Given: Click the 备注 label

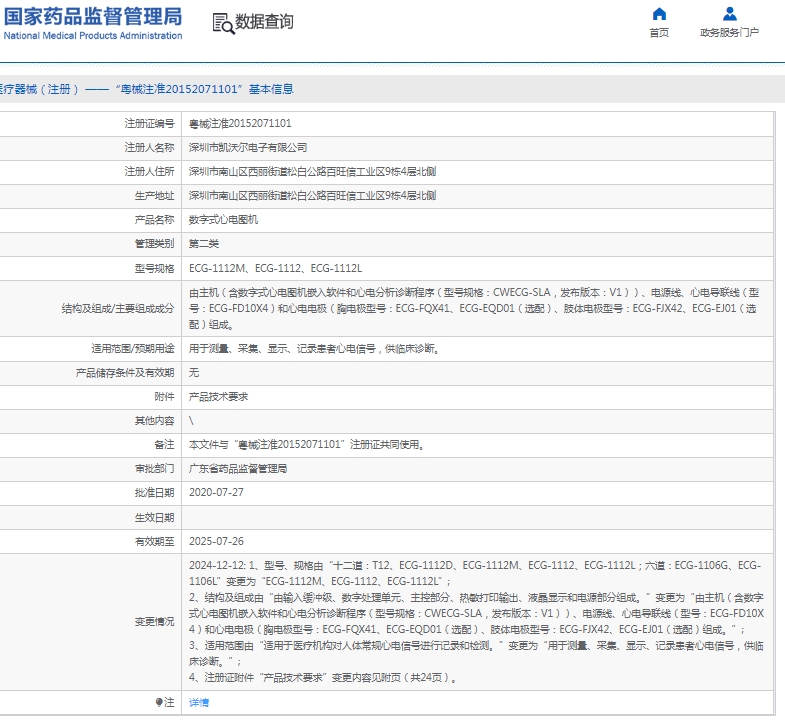Looking at the screenshot, I should click(164, 445).
